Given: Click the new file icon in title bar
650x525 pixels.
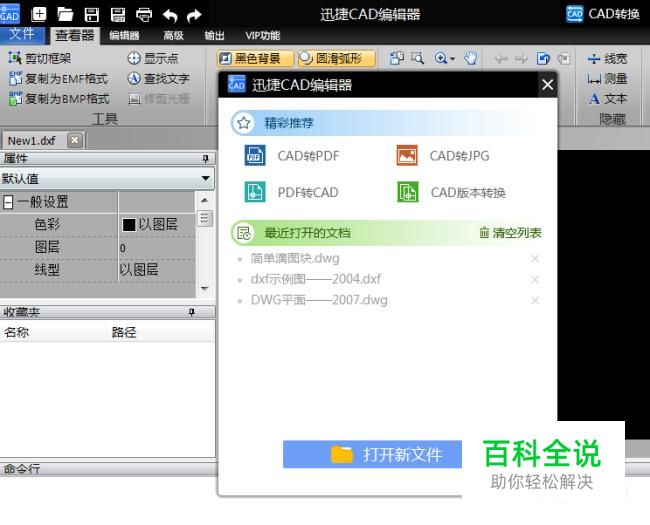Looking at the screenshot, I should click(39, 15).
